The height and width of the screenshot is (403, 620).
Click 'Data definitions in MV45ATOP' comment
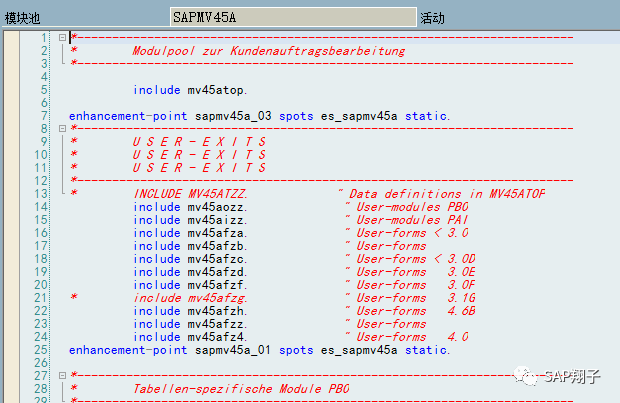(447, 194)
